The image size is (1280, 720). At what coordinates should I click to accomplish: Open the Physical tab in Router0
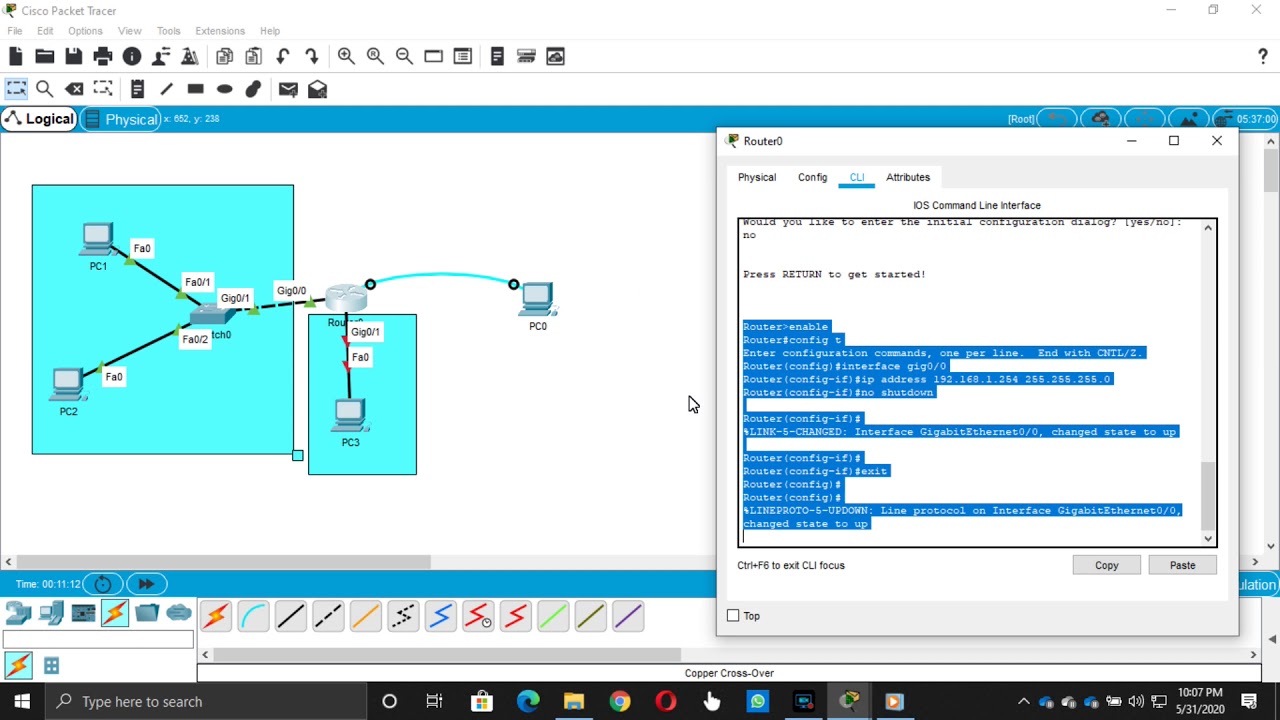point(757,177)
